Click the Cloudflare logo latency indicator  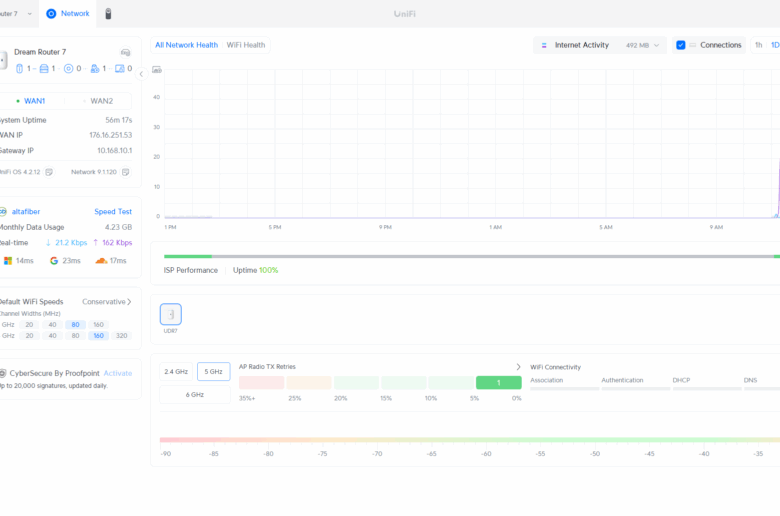pos(101,261)
